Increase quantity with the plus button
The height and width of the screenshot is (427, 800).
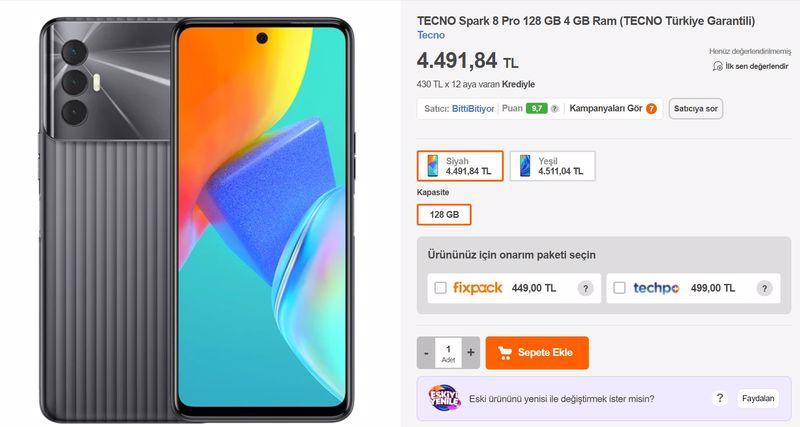(470, 353)
